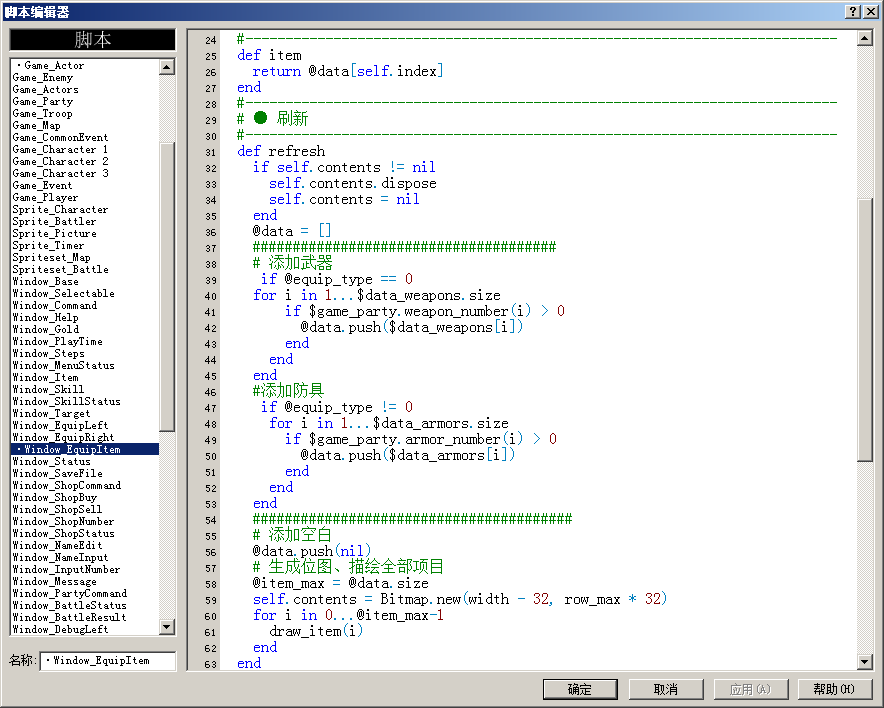Select the Window_BattleResult script
Viewport: 884px width, 708px height.
click(85, 618)
